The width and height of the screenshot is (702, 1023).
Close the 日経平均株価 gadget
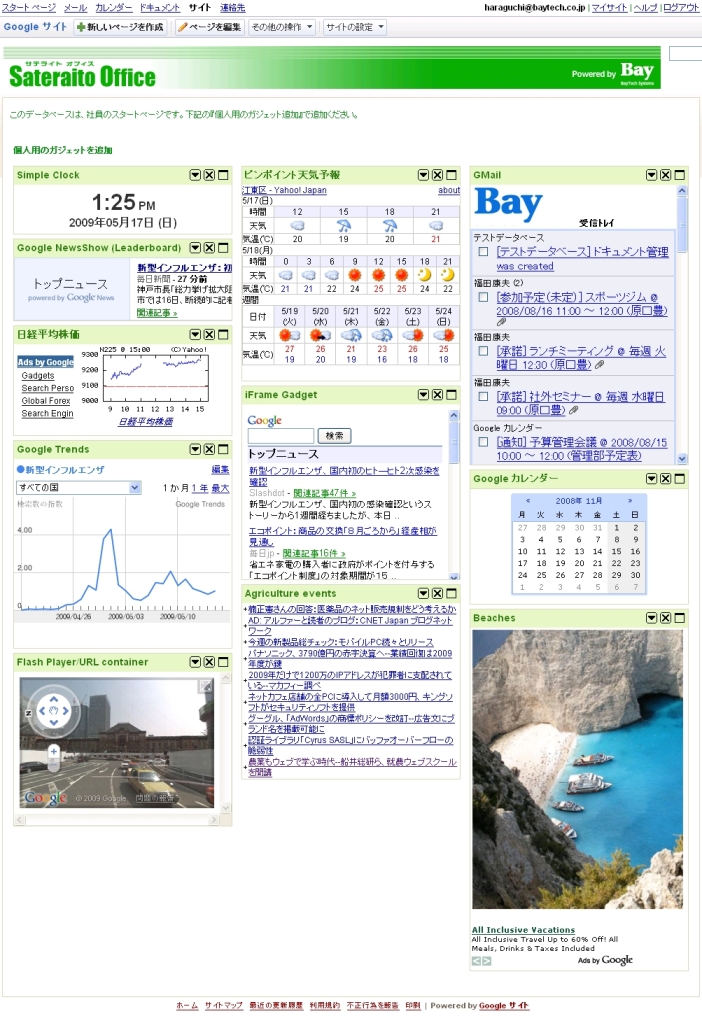coord(209,334)
